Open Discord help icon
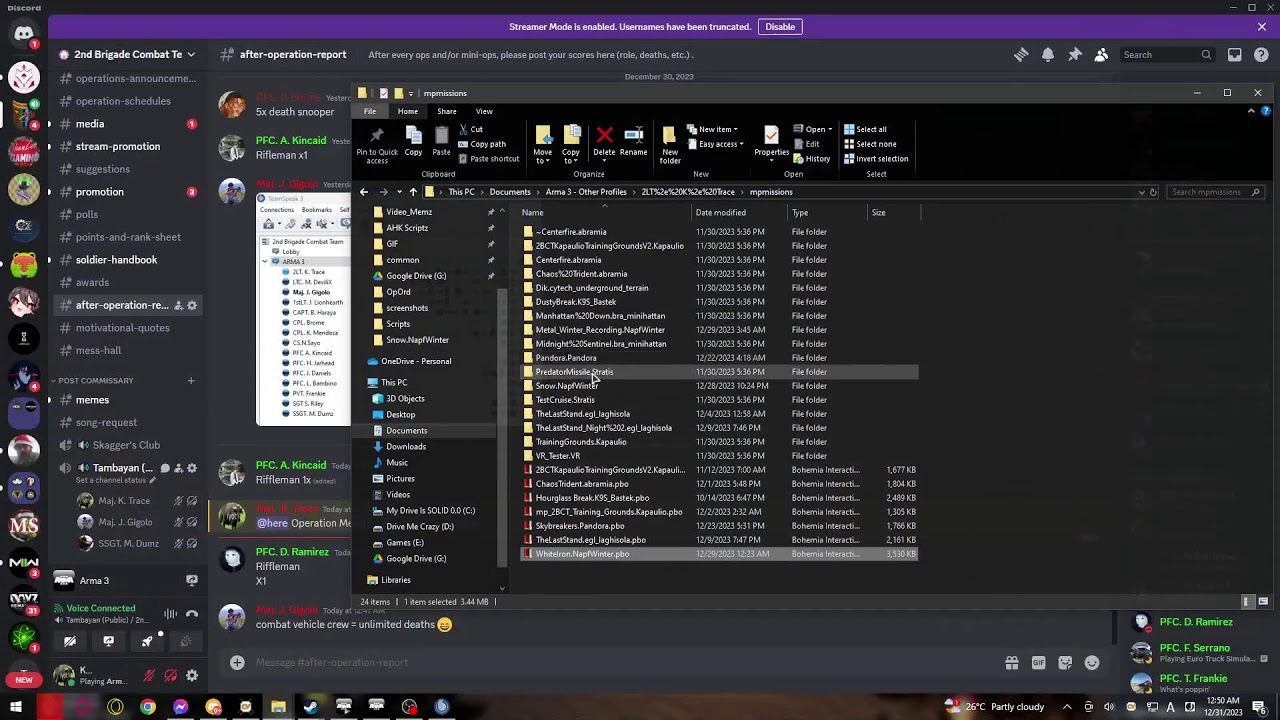 (1262, 55)
